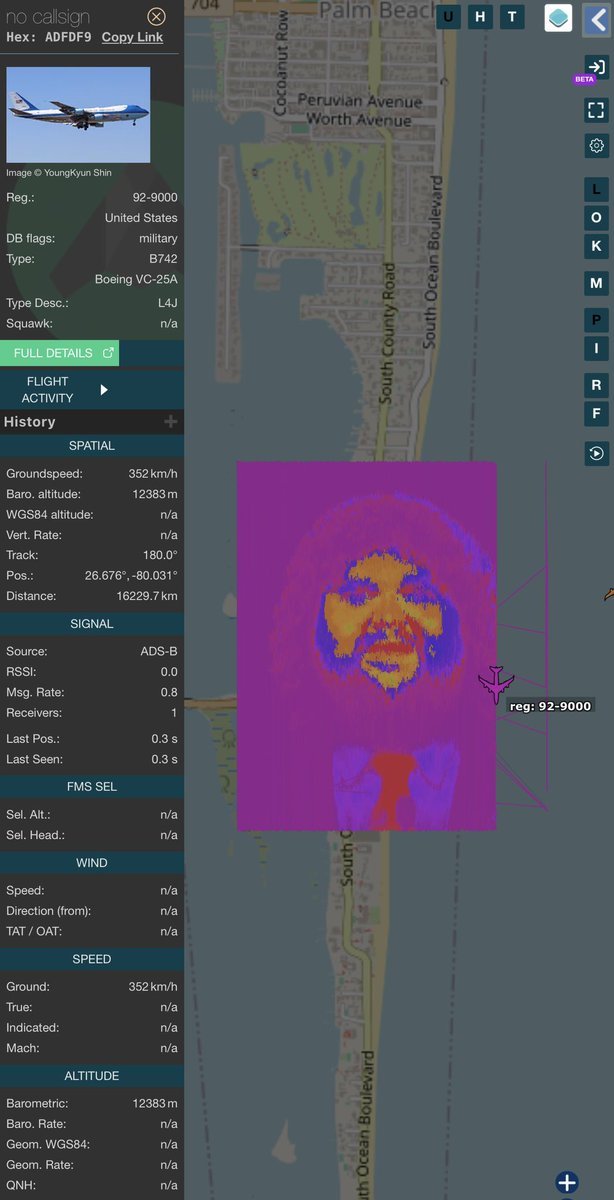This screenshot has width=614, height=1200.
Task: Click the WIND section header
Action: point(92,862)
